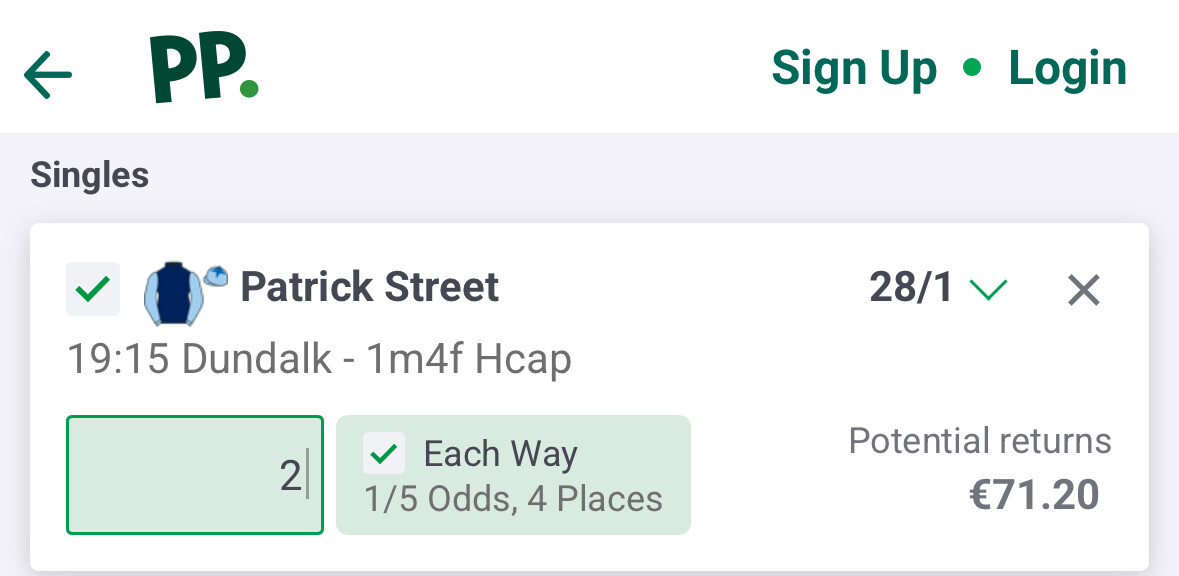
Task: Open the Sign Up page
Action: pos(854,69)
